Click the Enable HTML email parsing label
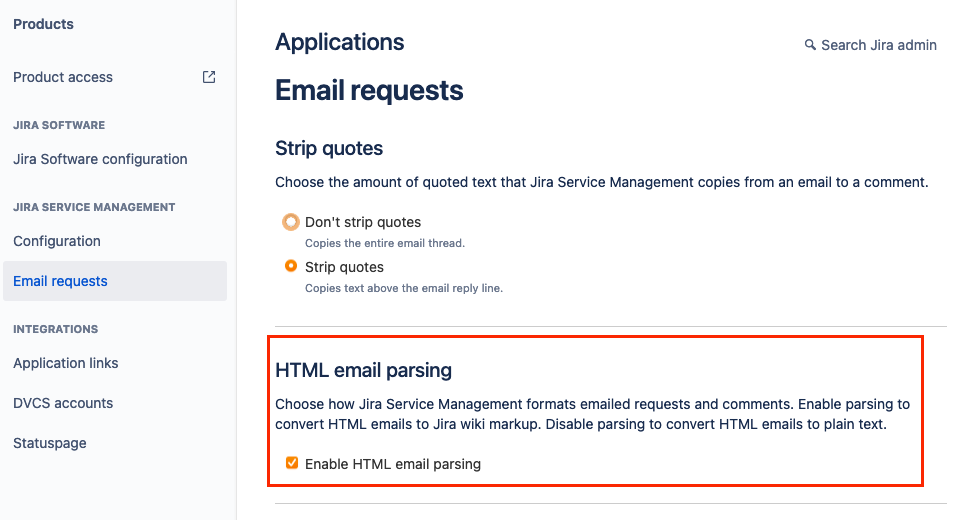The width and height of the screenshot is (967, 520). click(393, 464)
